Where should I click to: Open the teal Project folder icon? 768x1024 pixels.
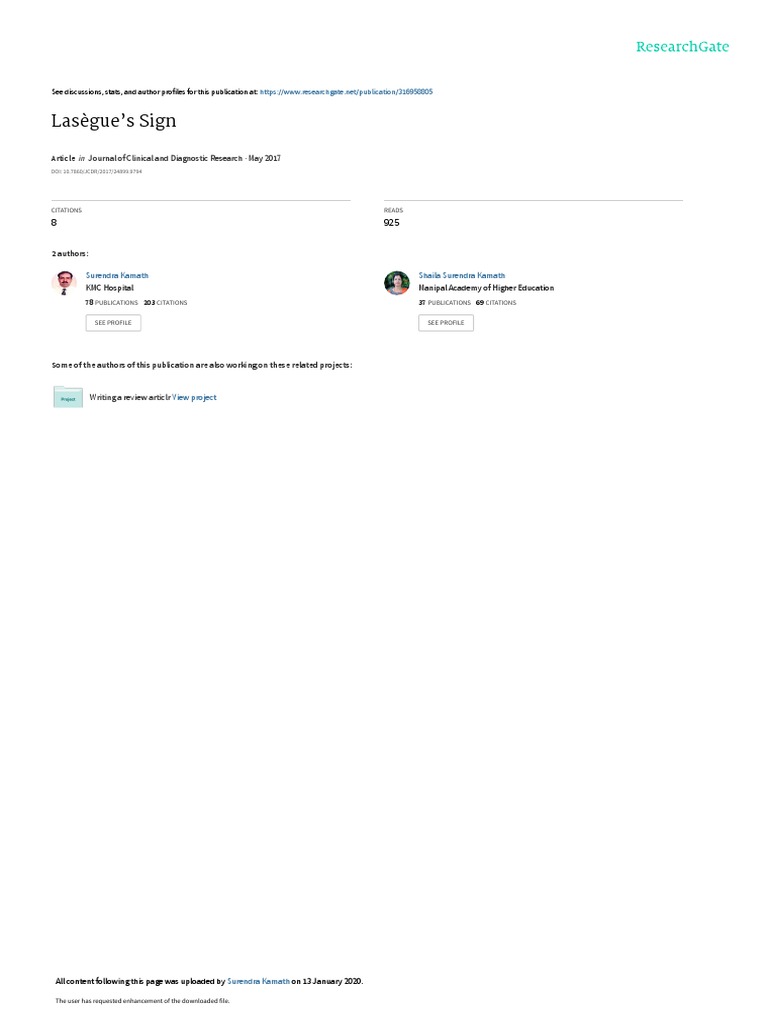coord(68,397)
